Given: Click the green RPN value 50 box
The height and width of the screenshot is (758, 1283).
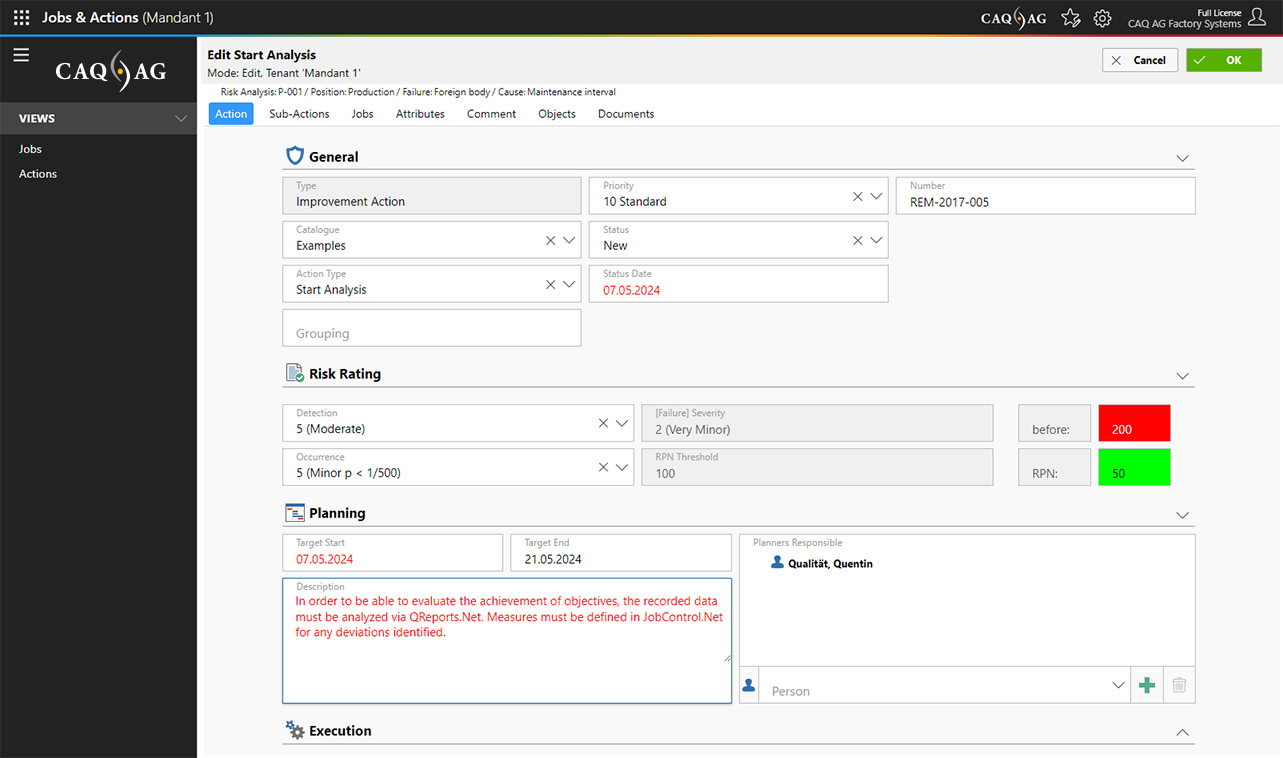Looking at the screenshot, I should tap(1133, 468).
